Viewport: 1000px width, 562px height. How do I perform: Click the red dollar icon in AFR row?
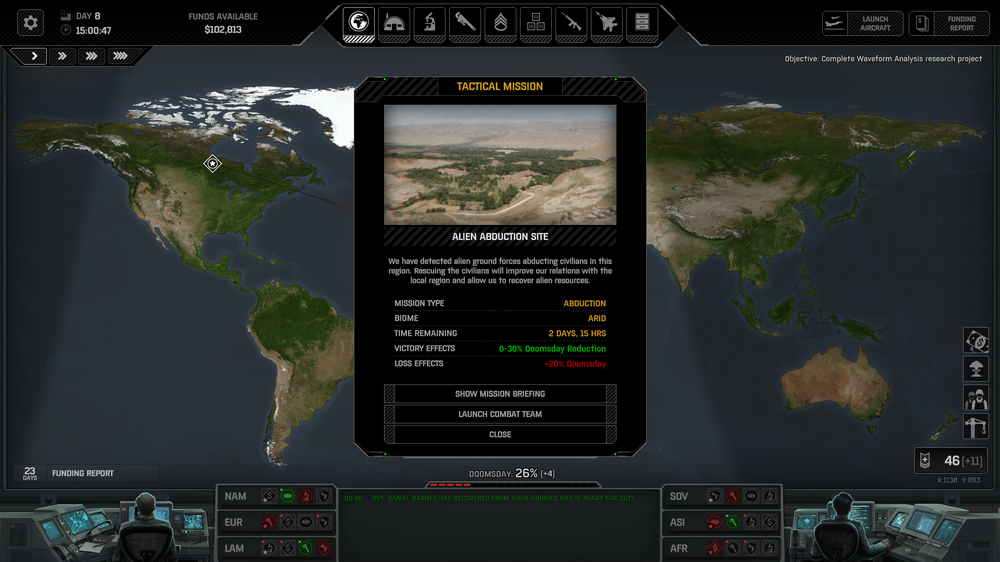point(714,548)
